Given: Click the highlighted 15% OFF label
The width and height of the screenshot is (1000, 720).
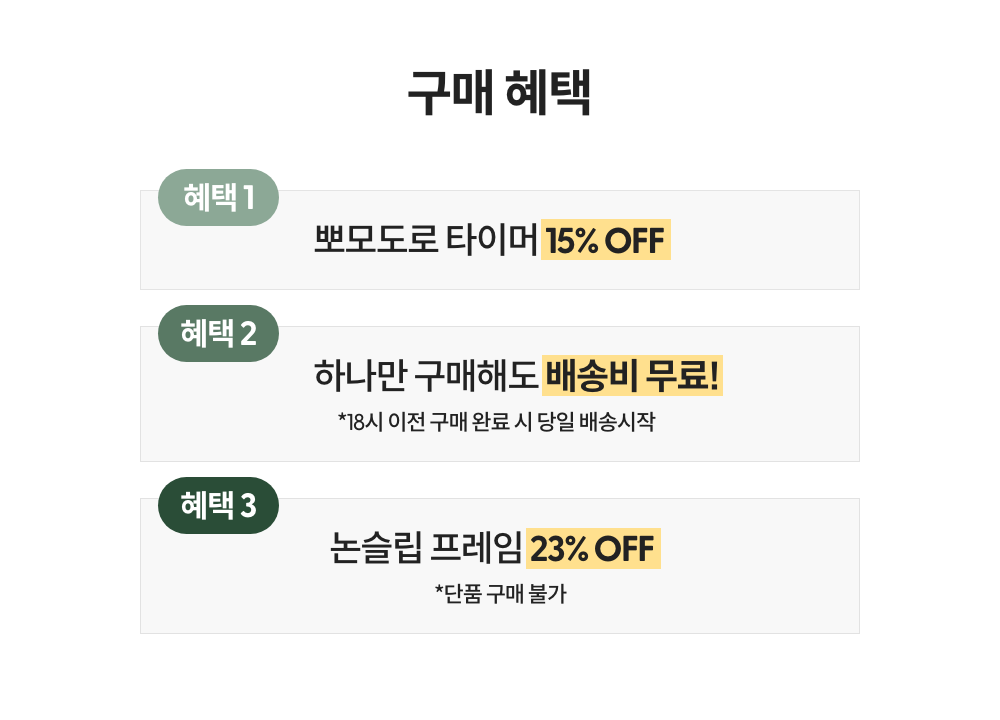Looking at the screenshot, I should 605,241.
